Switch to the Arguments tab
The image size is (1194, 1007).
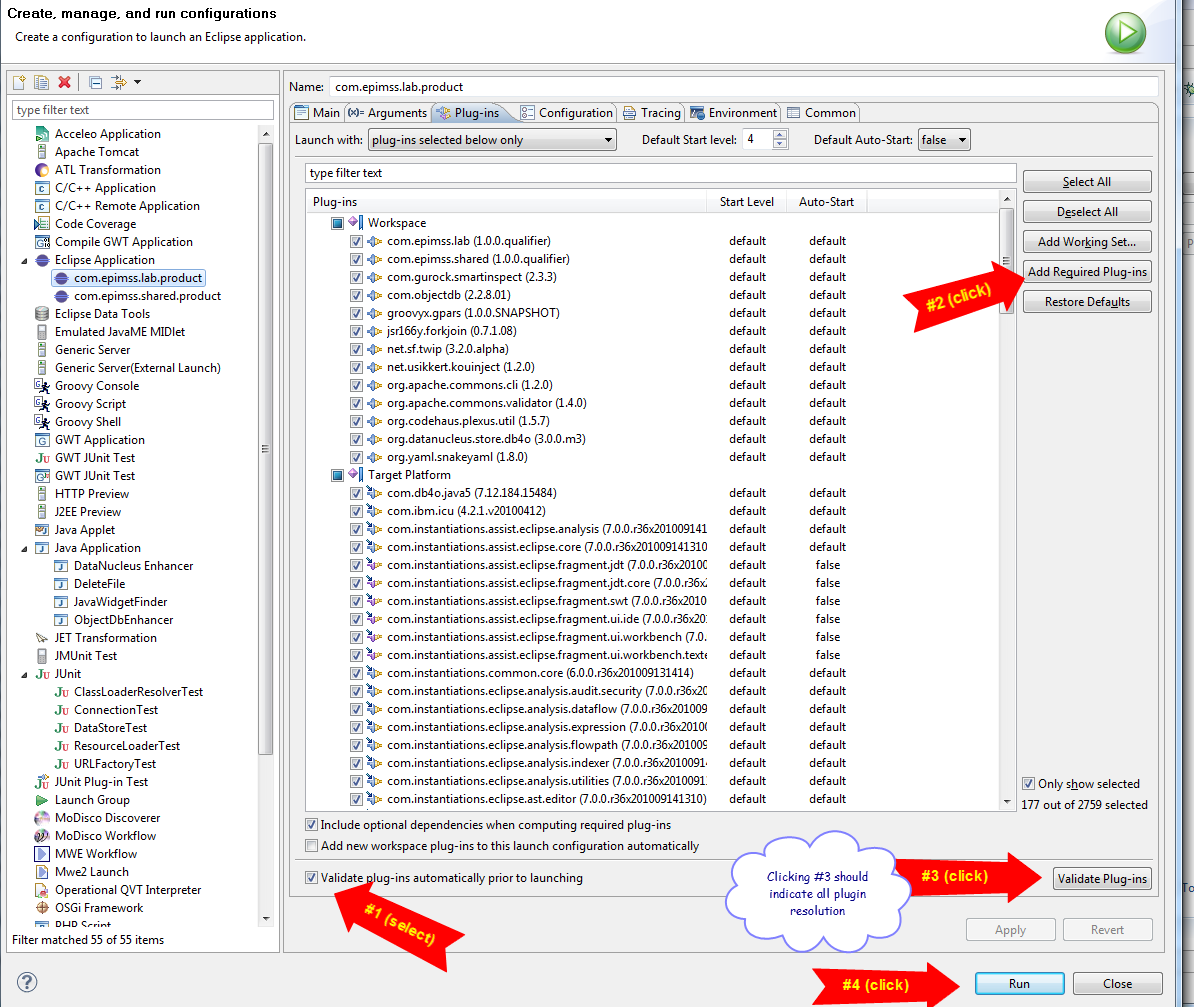coord(387,113)
